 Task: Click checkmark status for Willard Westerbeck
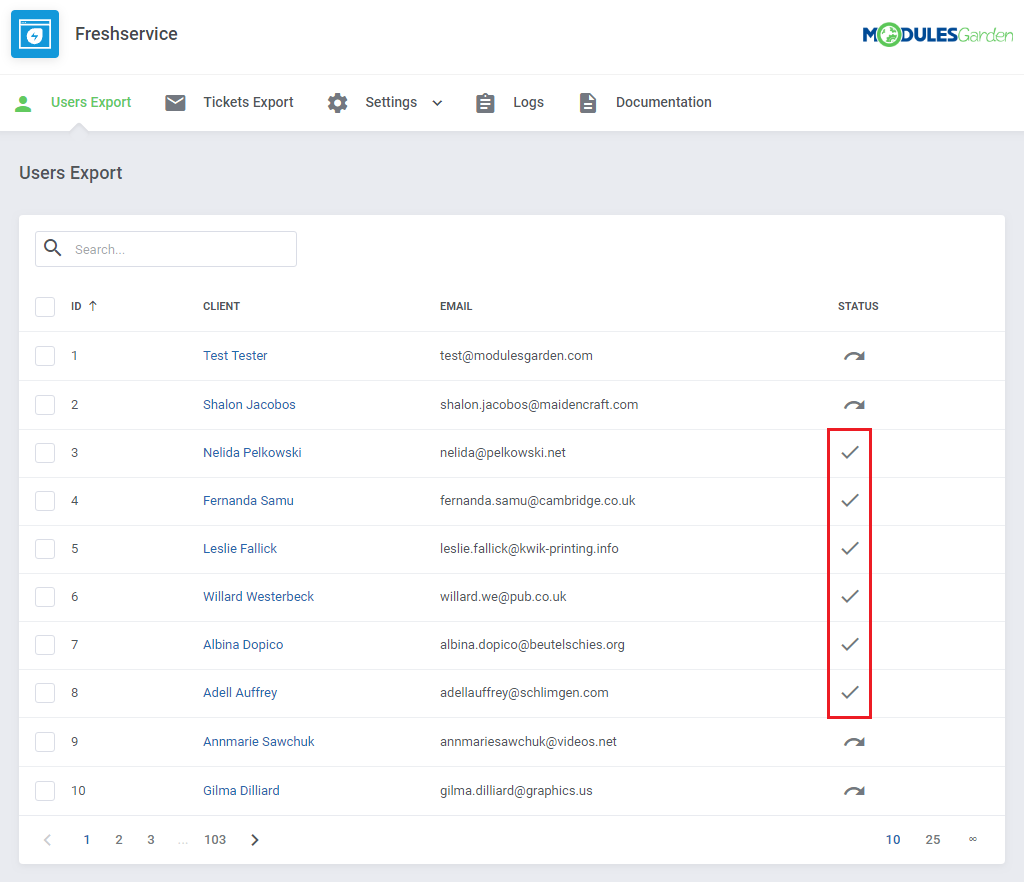850,597
